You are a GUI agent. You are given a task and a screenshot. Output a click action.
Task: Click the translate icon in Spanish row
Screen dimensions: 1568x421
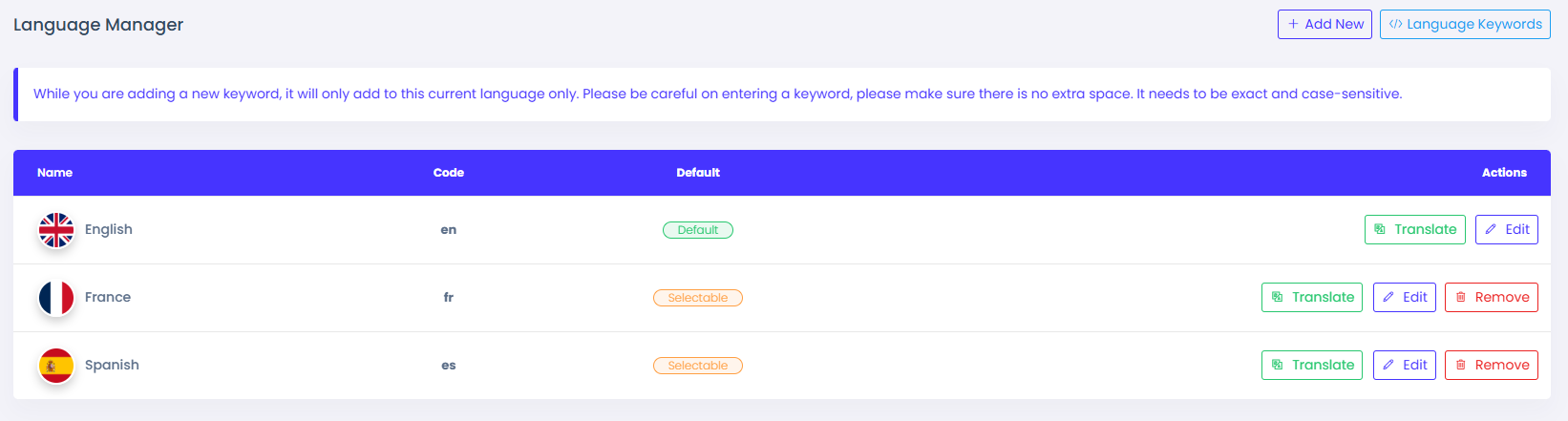tap(1277, 365)
